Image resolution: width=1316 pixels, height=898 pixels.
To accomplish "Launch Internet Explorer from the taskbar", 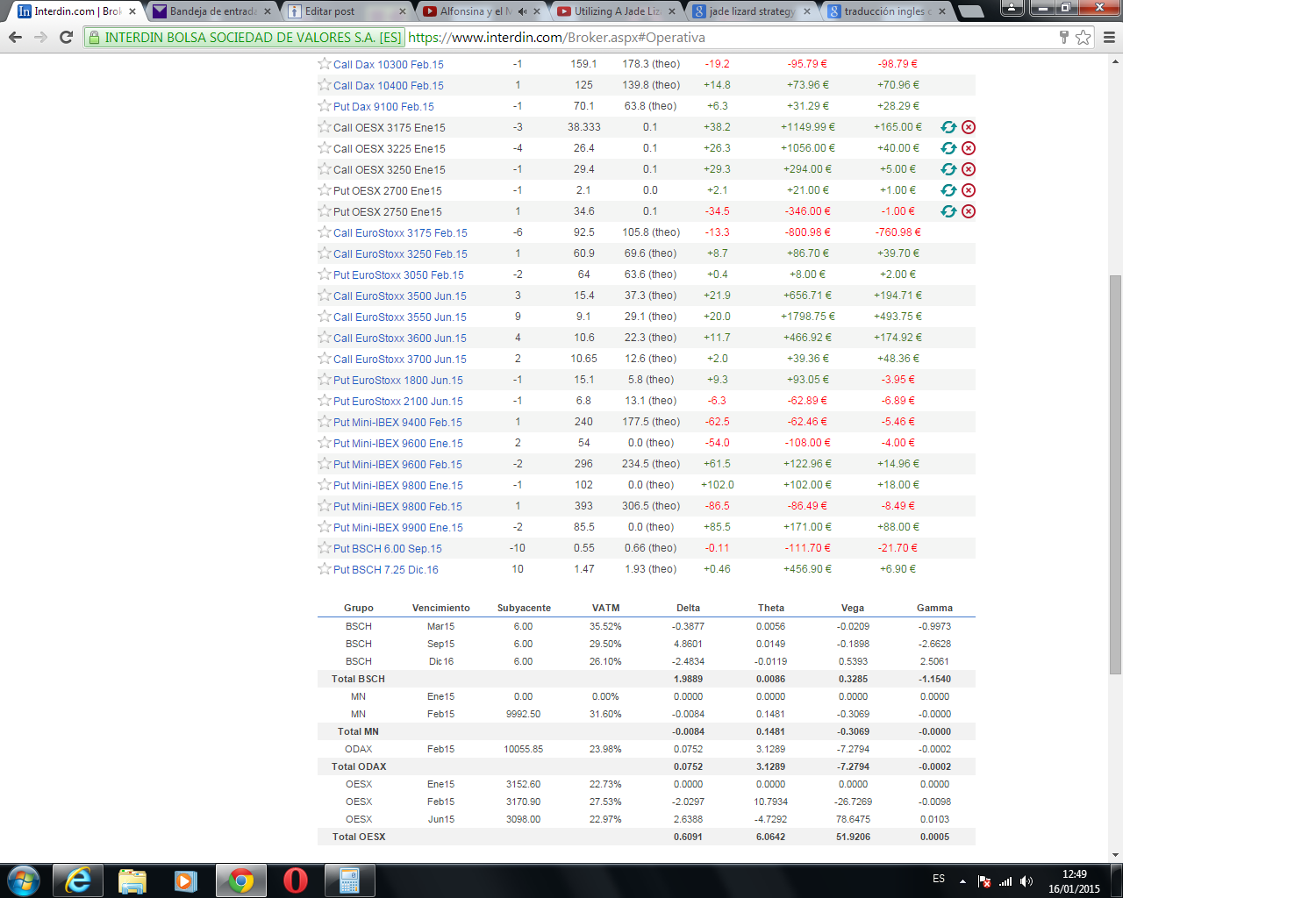I will (x=78, y=880).
